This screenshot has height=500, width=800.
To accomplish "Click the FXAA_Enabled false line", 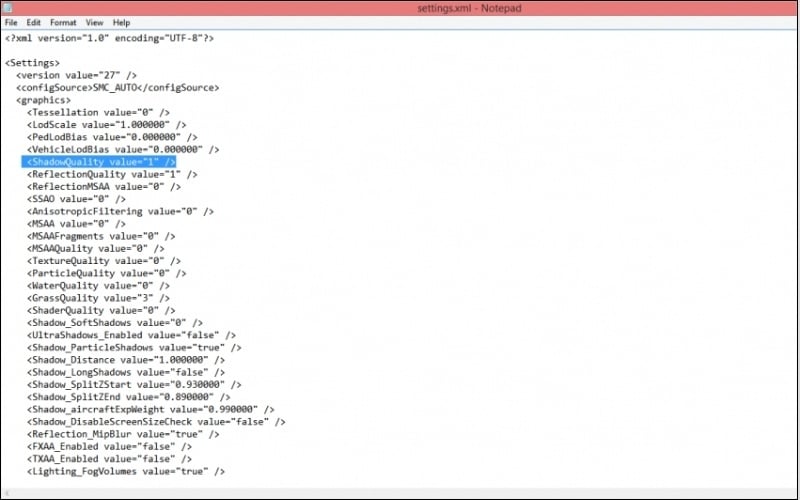I will coord(110,446).
